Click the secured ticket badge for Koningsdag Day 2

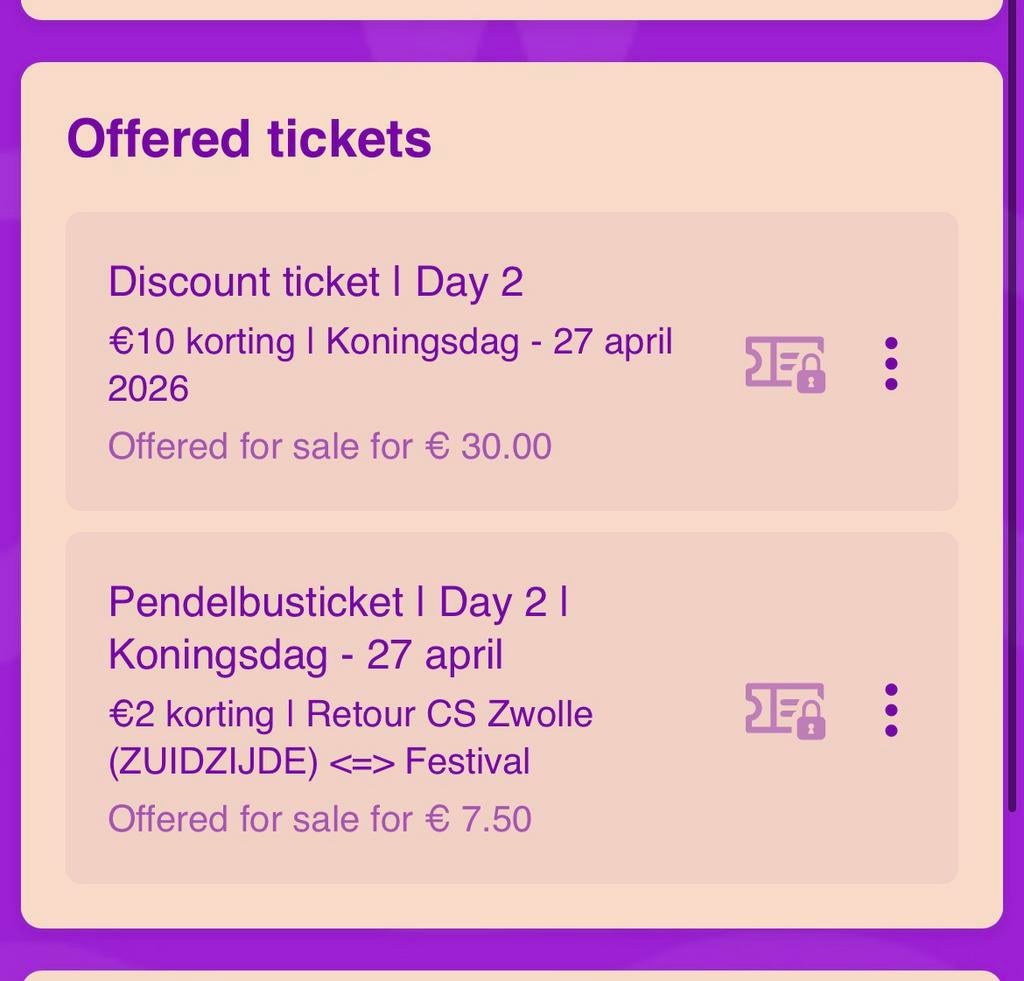click(x=785, y=364)
